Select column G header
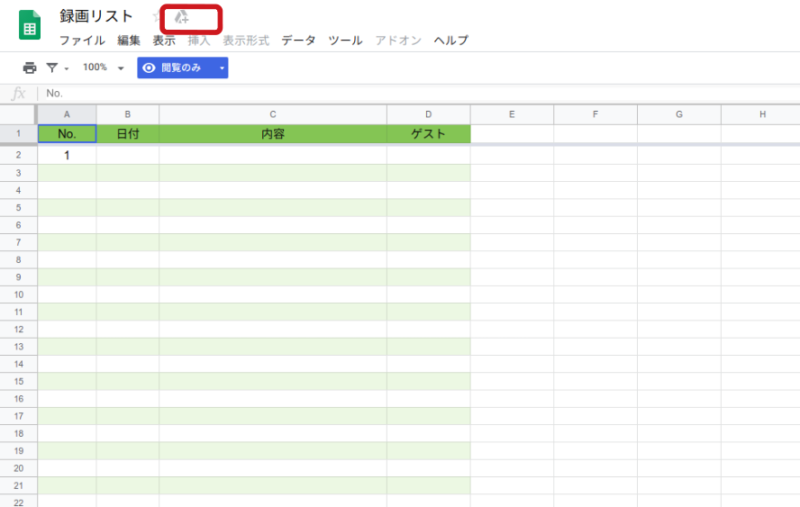 pos(679,114)
